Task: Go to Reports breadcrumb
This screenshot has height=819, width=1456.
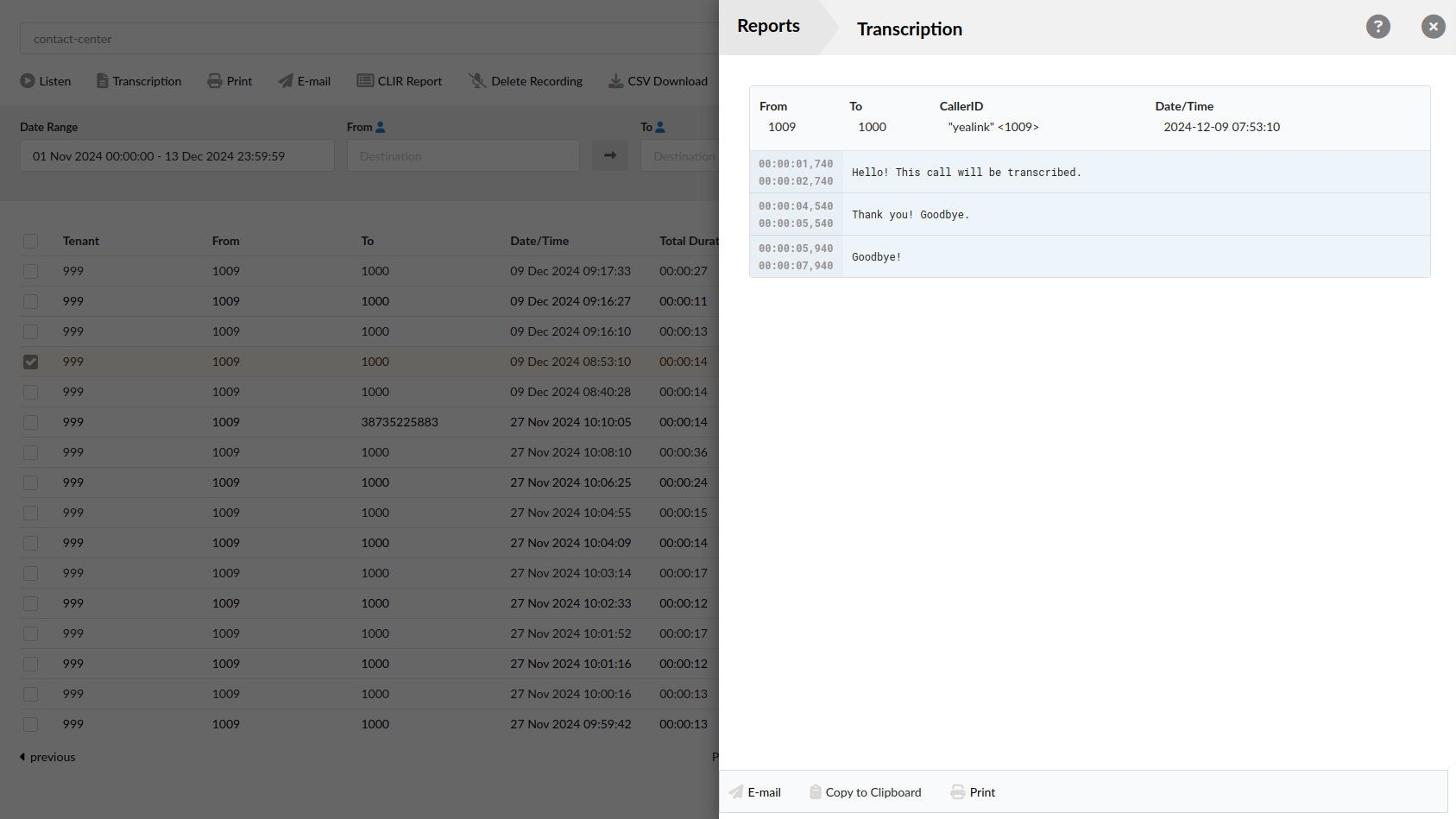Action: 768,26
